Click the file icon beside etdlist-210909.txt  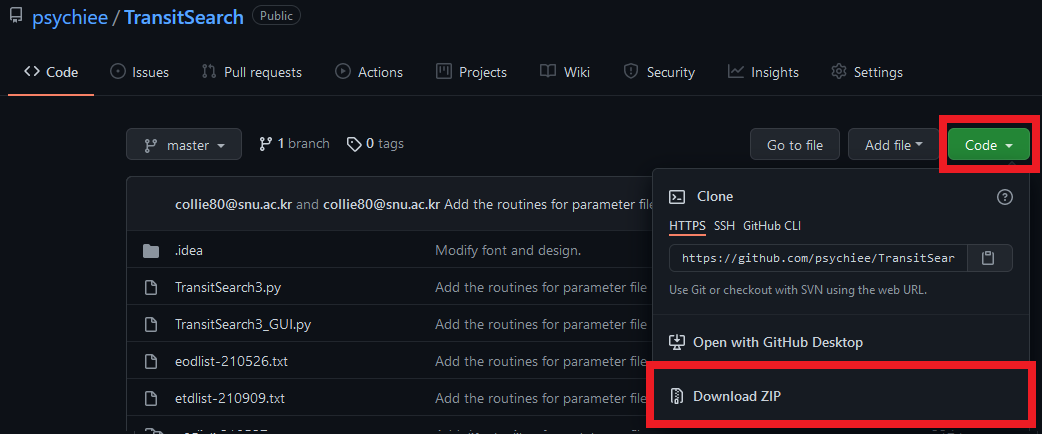(x=151, y=399)
